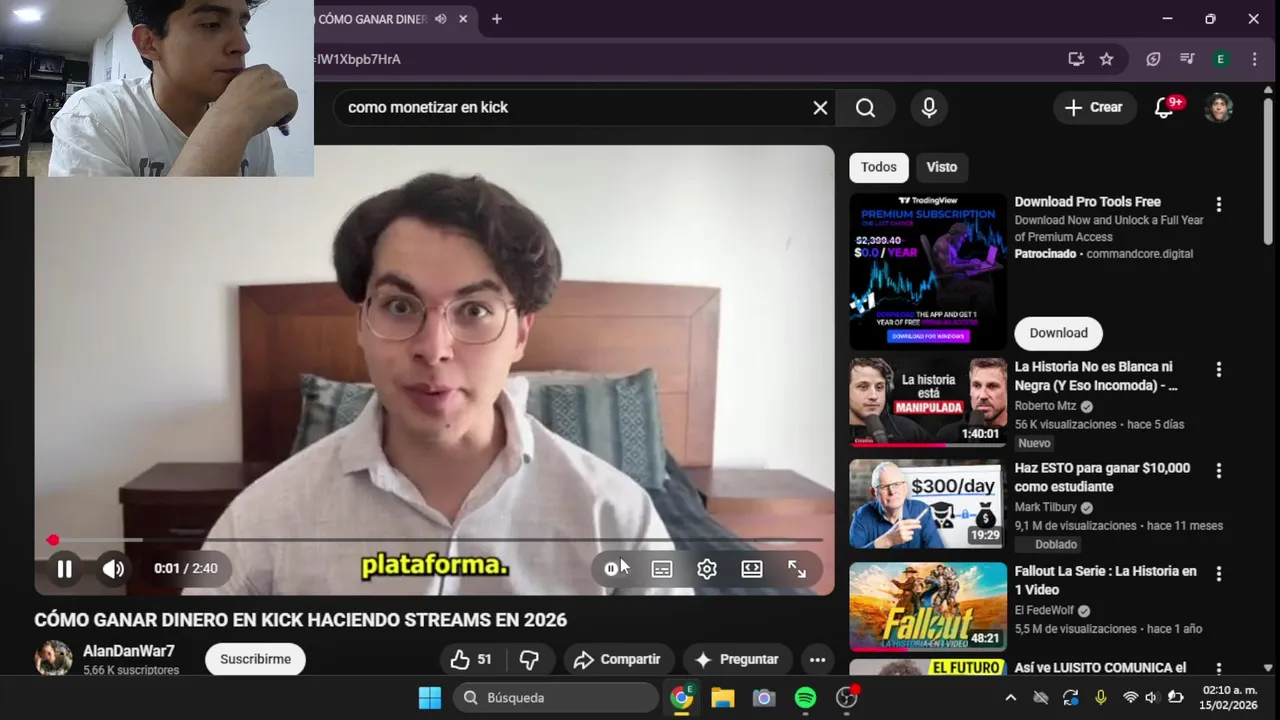Subscribe with Suscribirme button
This screenshot has height=720, width=1280.
point(255,659)
